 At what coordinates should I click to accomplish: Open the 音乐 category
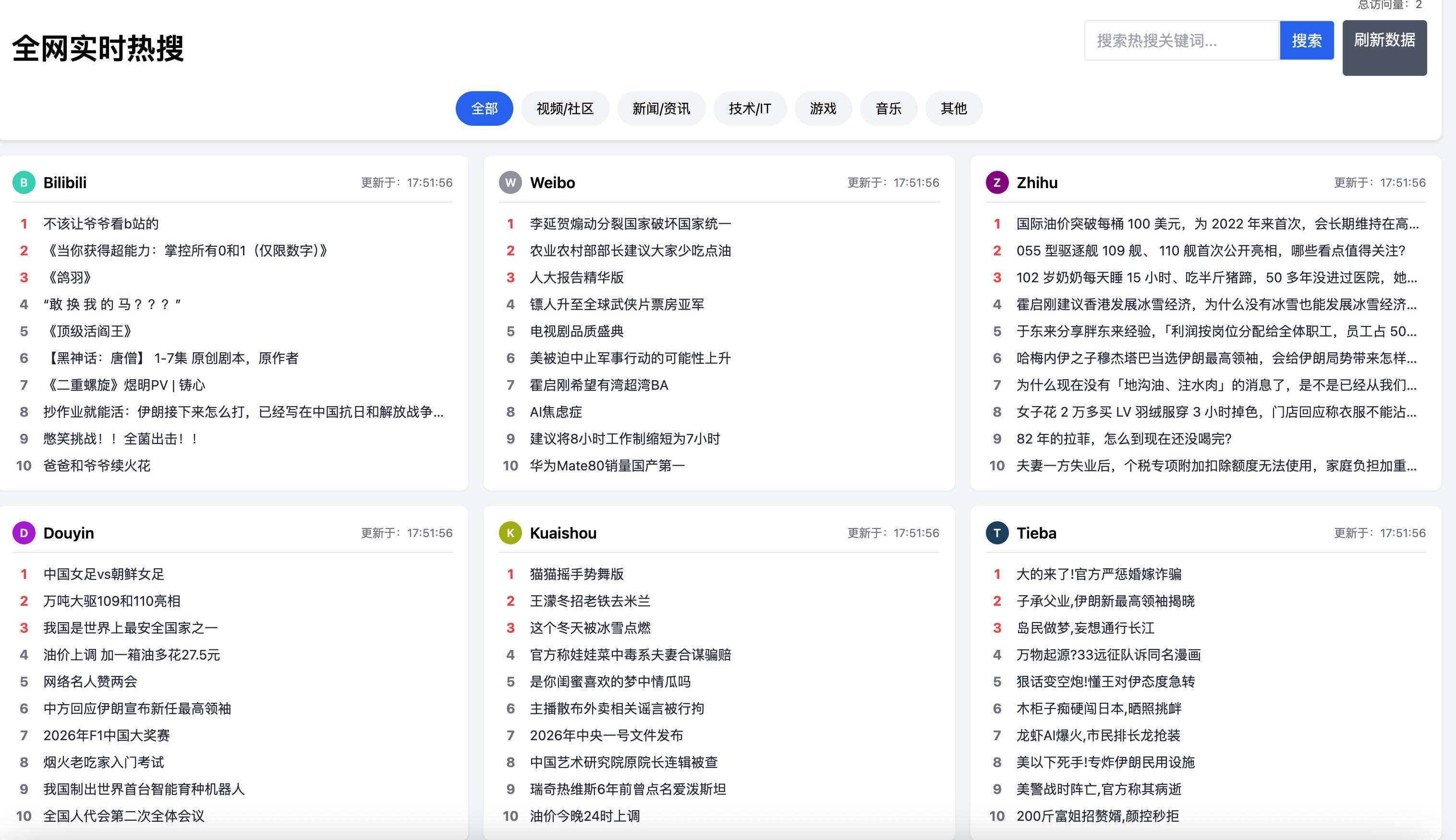coord(888,108)
